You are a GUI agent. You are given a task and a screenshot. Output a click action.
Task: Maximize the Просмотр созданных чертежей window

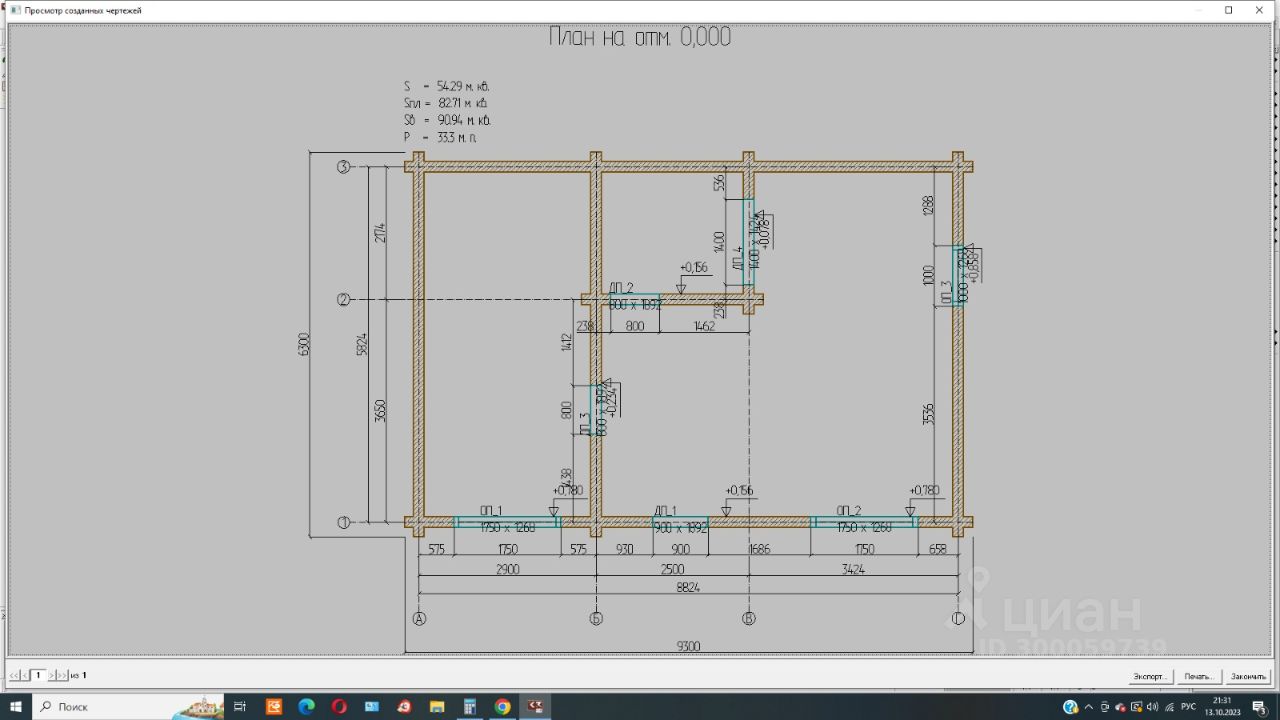pos(1229,10)
